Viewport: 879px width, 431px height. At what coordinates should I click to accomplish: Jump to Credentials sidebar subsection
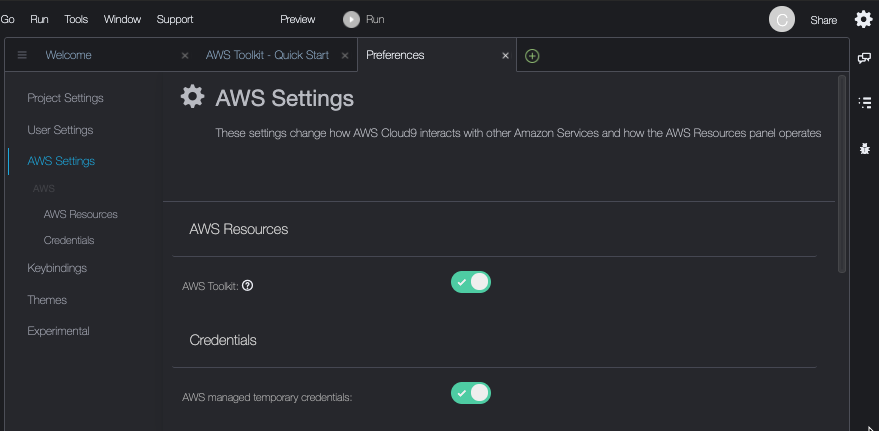(x=69, y=240)
